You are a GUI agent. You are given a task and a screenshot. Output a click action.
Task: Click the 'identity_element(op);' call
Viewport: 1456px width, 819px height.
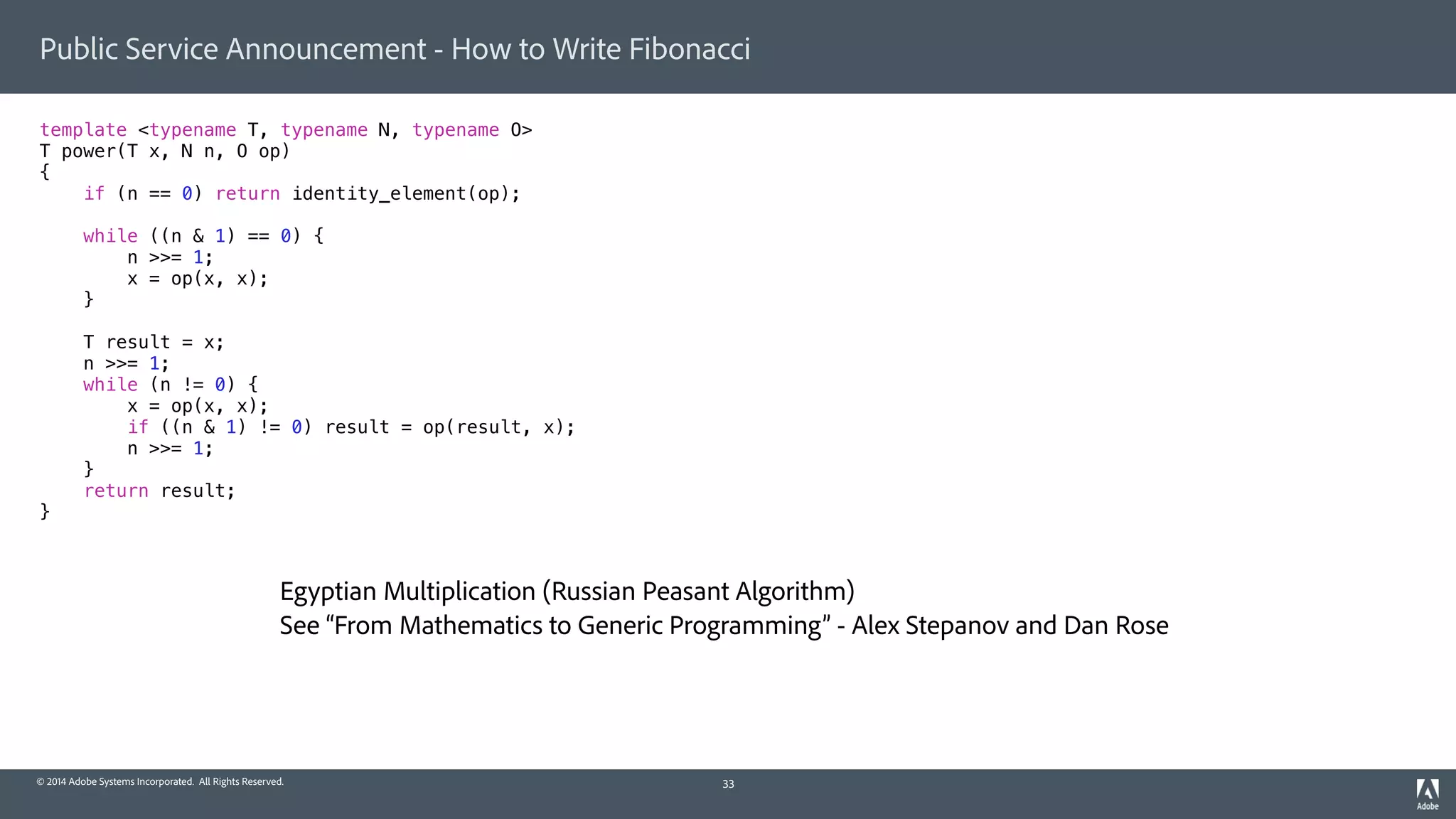[406, 193]
